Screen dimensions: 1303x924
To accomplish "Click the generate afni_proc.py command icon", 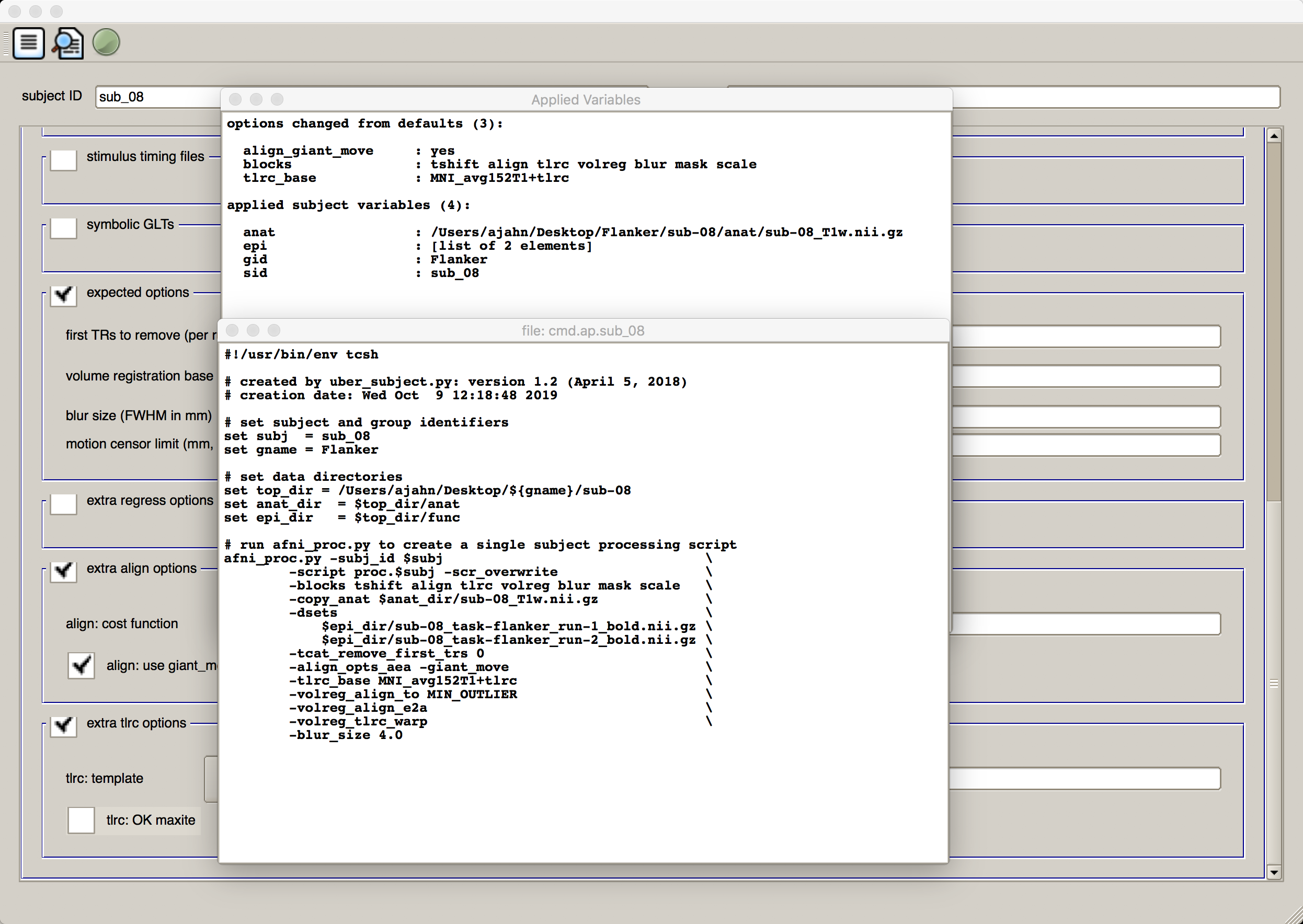I will [x=28, y=43].
